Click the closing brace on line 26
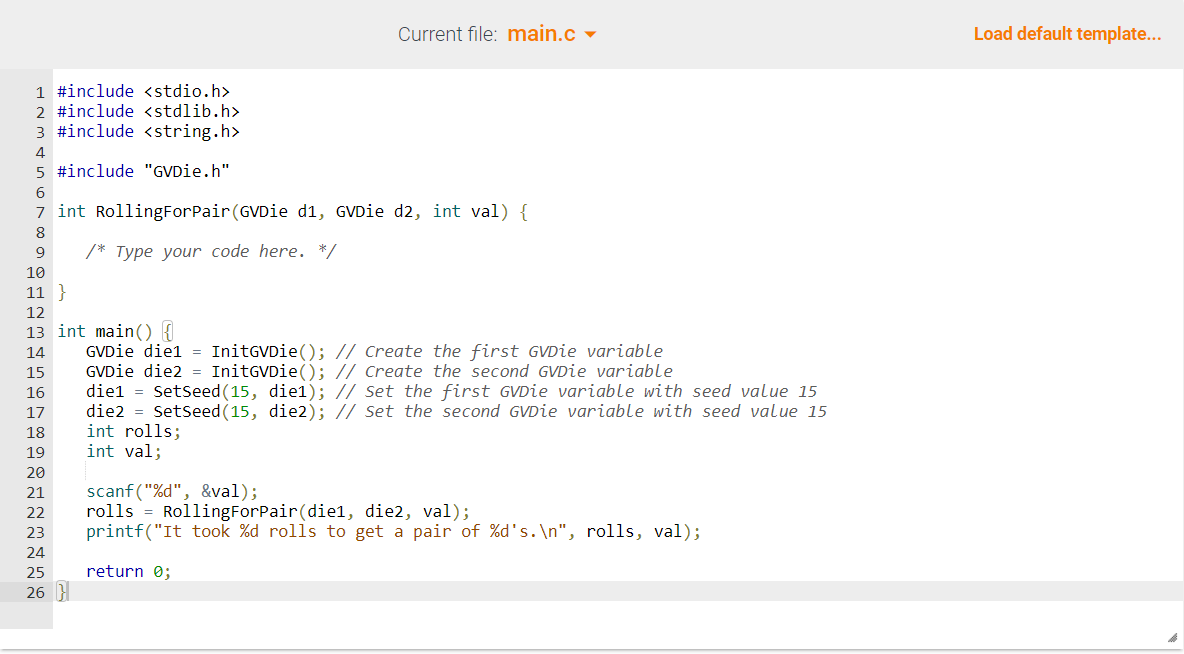This screenshot has height=654, width=1184. click(60, 591)
